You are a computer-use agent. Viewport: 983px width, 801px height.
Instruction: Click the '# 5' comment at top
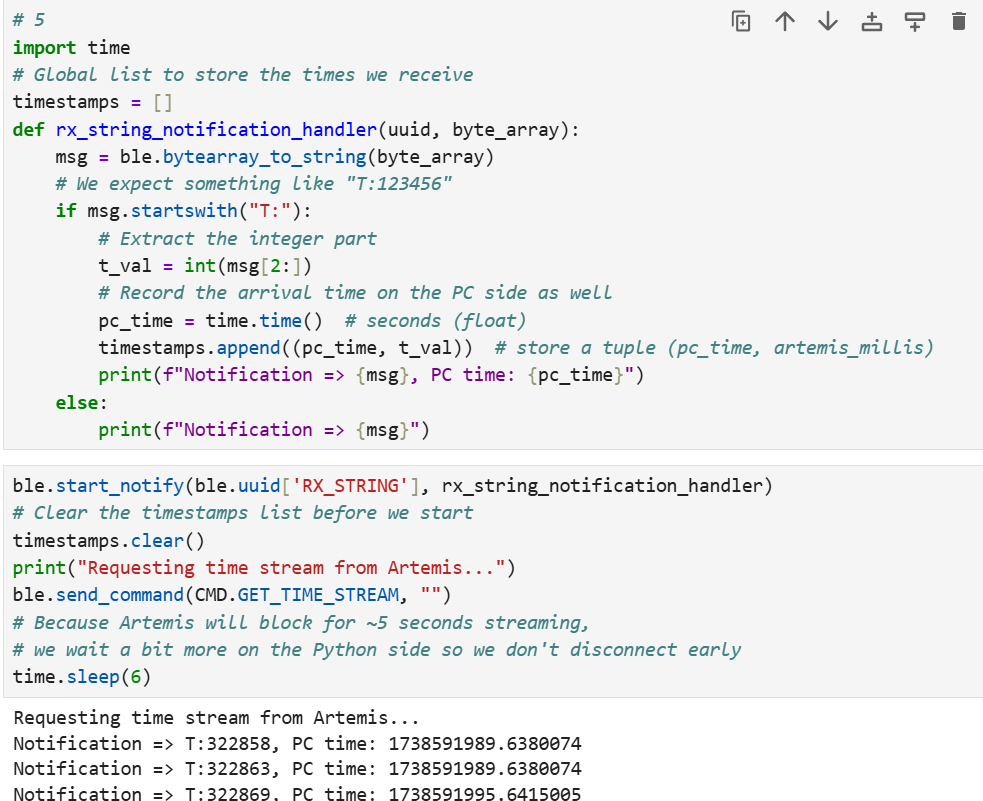(29, 20)
